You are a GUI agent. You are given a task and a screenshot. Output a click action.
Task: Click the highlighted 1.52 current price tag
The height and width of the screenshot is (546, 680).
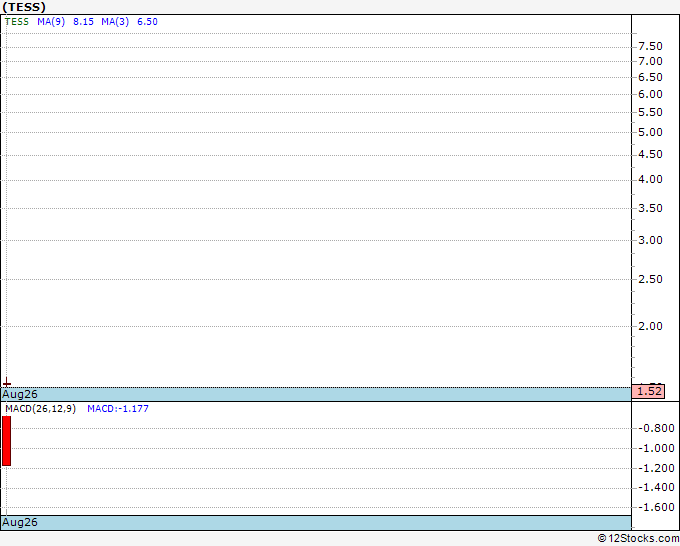[x=648, y=391]
